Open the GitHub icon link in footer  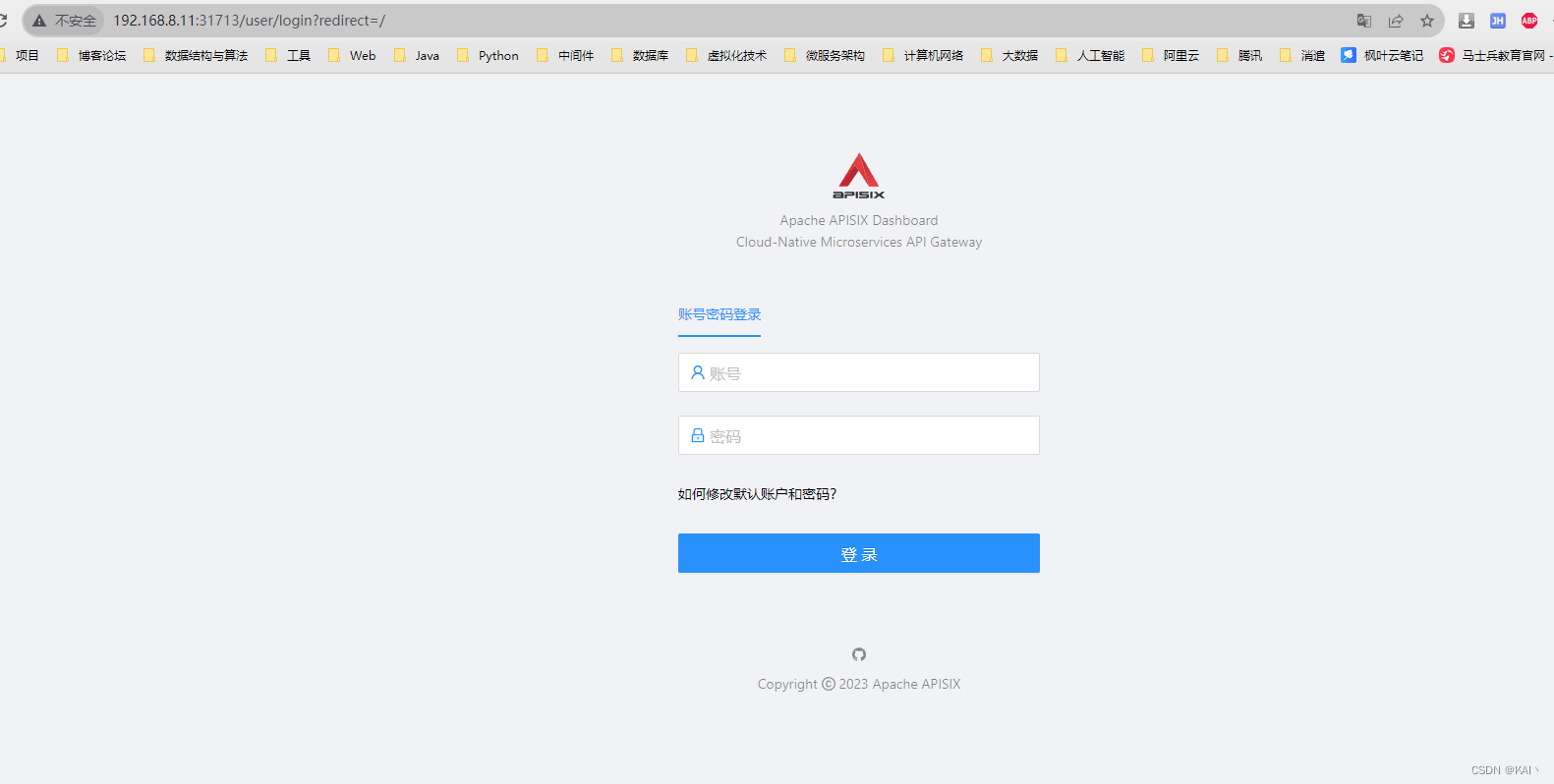pos(859,654)
